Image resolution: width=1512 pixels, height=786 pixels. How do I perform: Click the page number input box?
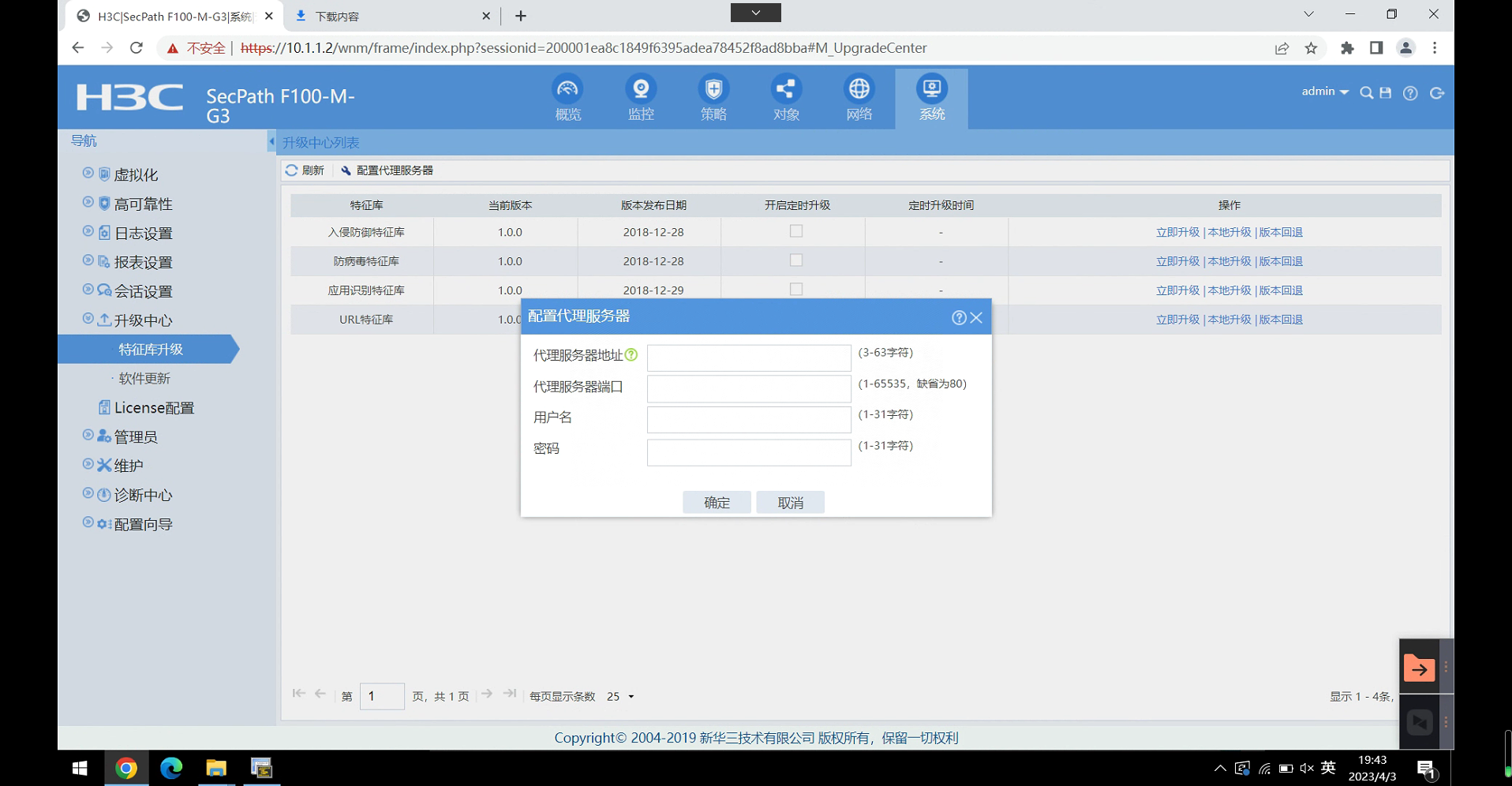pos(382,696)
